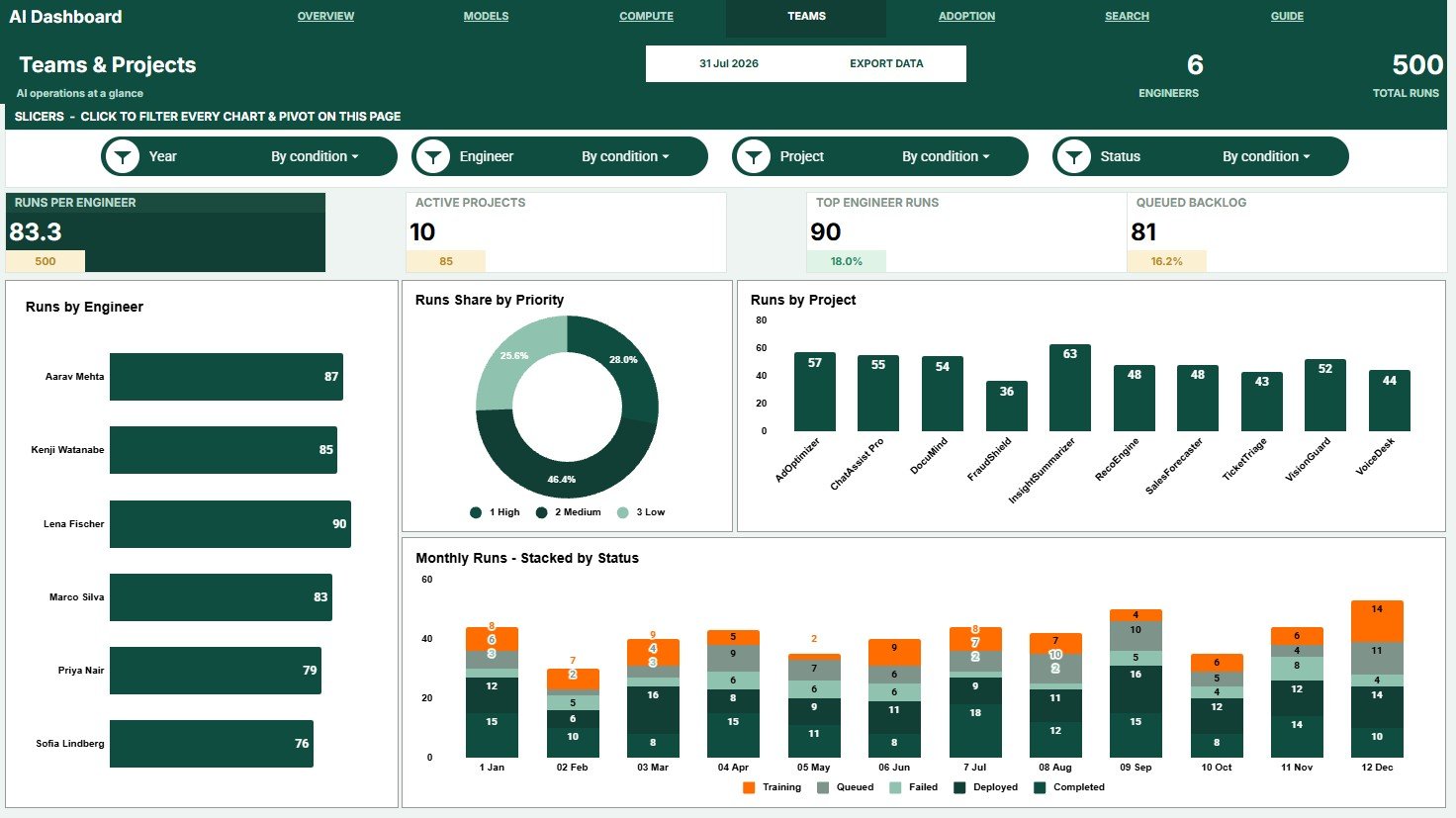This screenshot has height=818, width=1456.
Task: Click the 85 badge under Active Projects
Action: (446, 261)
